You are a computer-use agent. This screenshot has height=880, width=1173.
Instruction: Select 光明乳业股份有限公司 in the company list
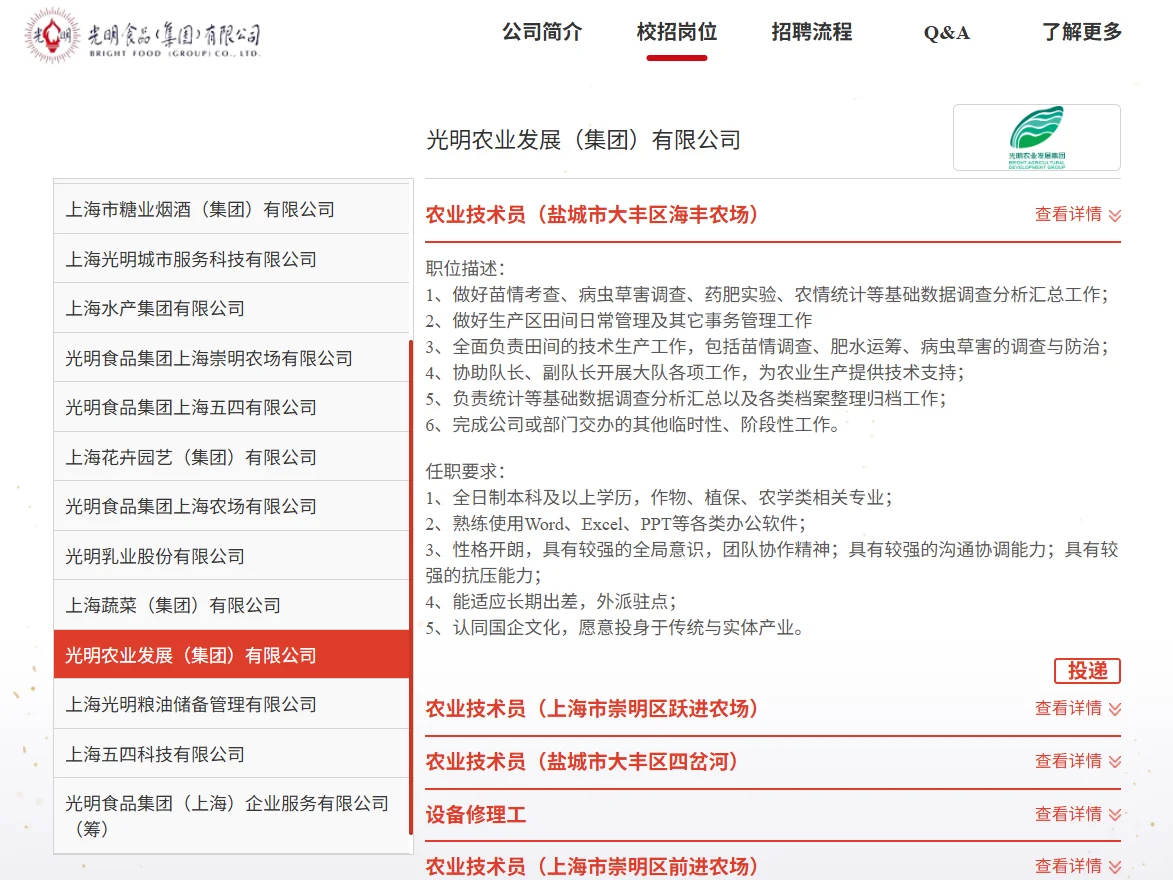[x=231, y=555]
